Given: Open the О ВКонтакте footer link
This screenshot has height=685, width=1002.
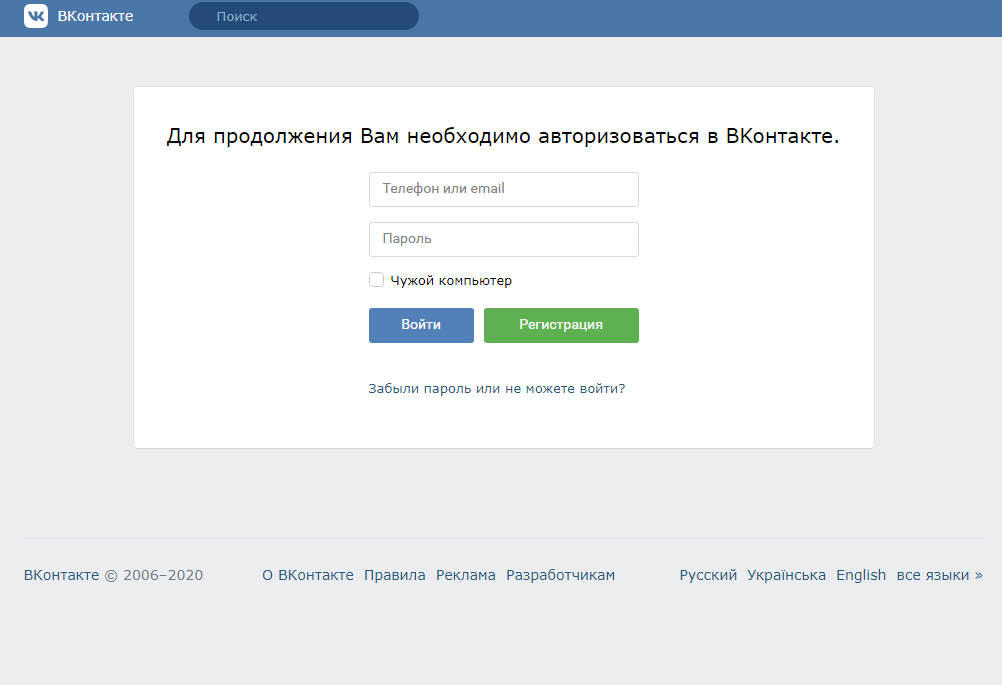Looking at the screenshot, I should [307, 575].
